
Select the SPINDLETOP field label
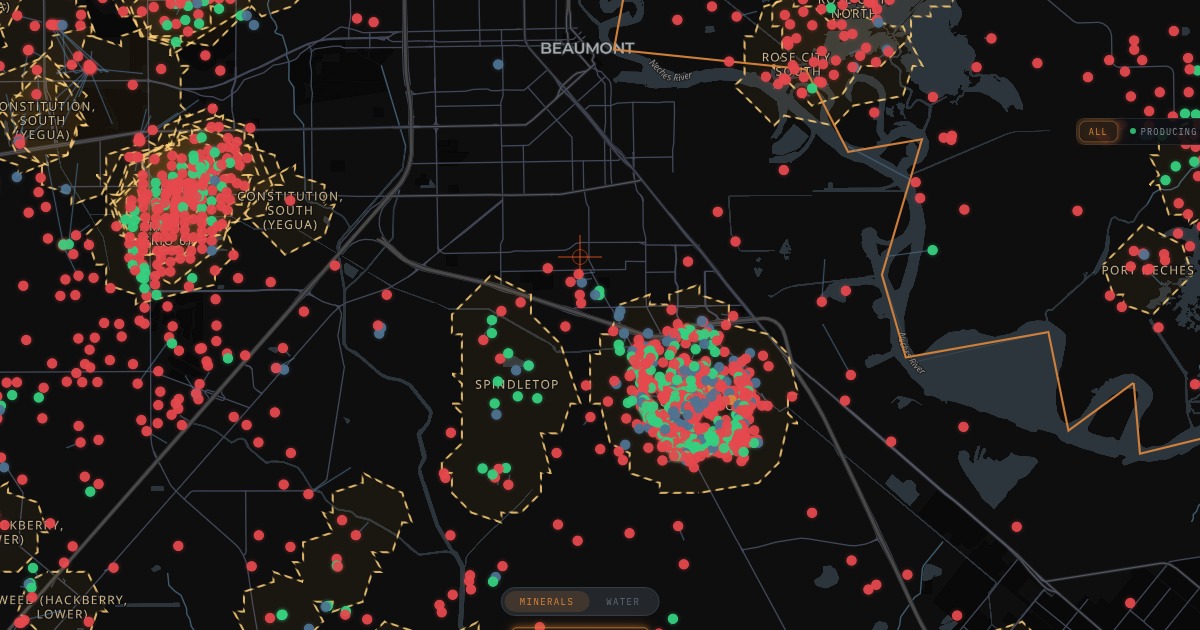pos(517,384)
